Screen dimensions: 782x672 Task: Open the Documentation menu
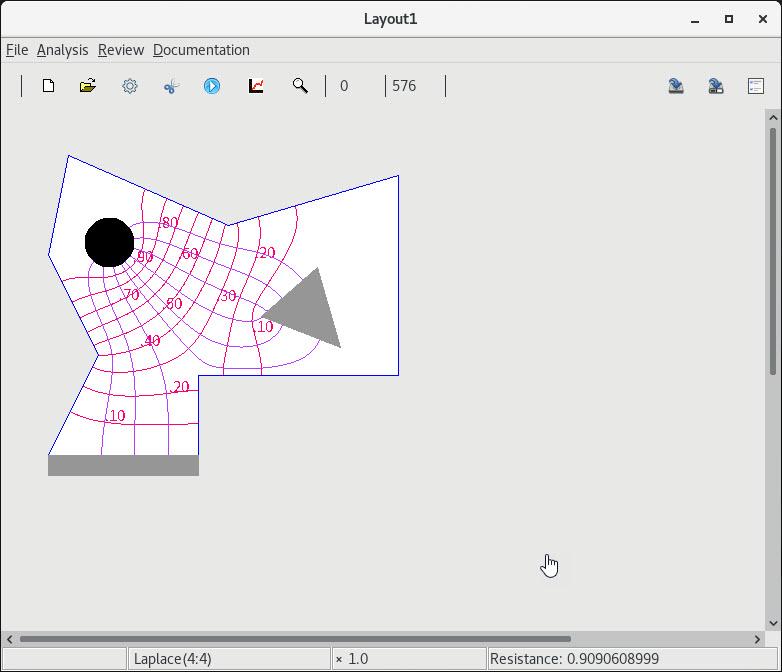(201, 50)
